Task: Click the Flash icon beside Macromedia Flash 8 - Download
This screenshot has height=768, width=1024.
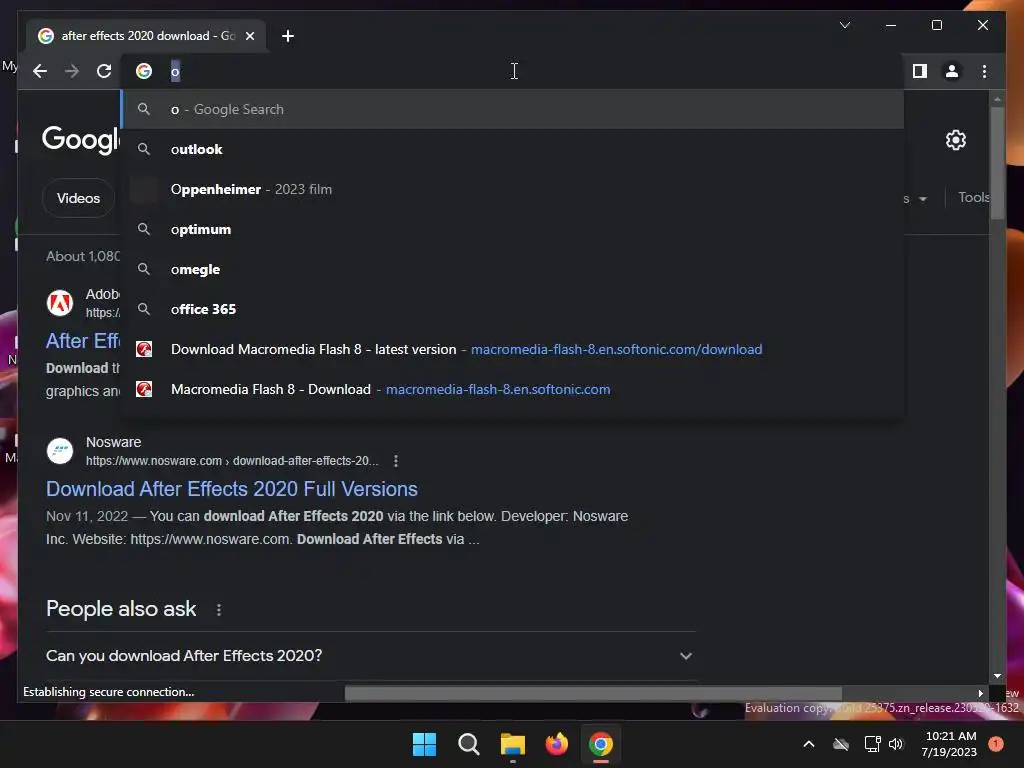Action: click(x=144, y=389)
